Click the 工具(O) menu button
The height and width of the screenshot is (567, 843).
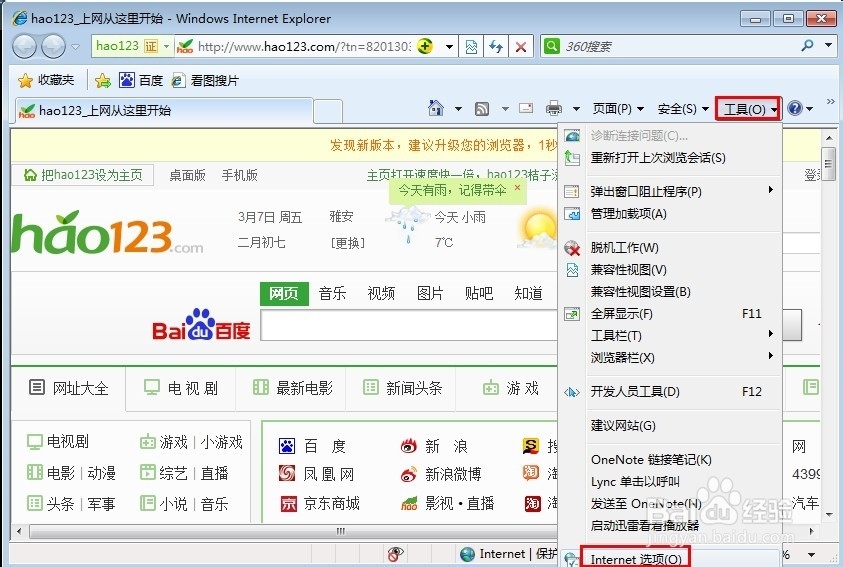748,109
